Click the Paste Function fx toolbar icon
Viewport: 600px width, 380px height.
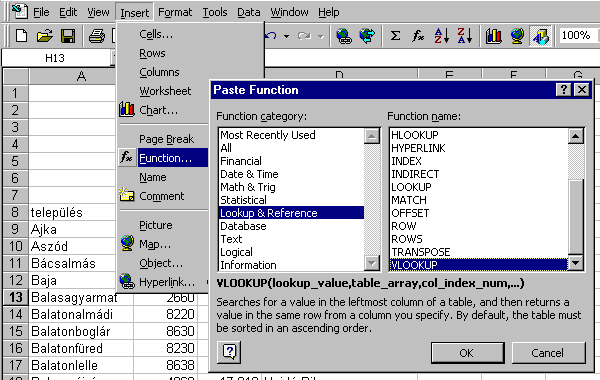[418, 36]
